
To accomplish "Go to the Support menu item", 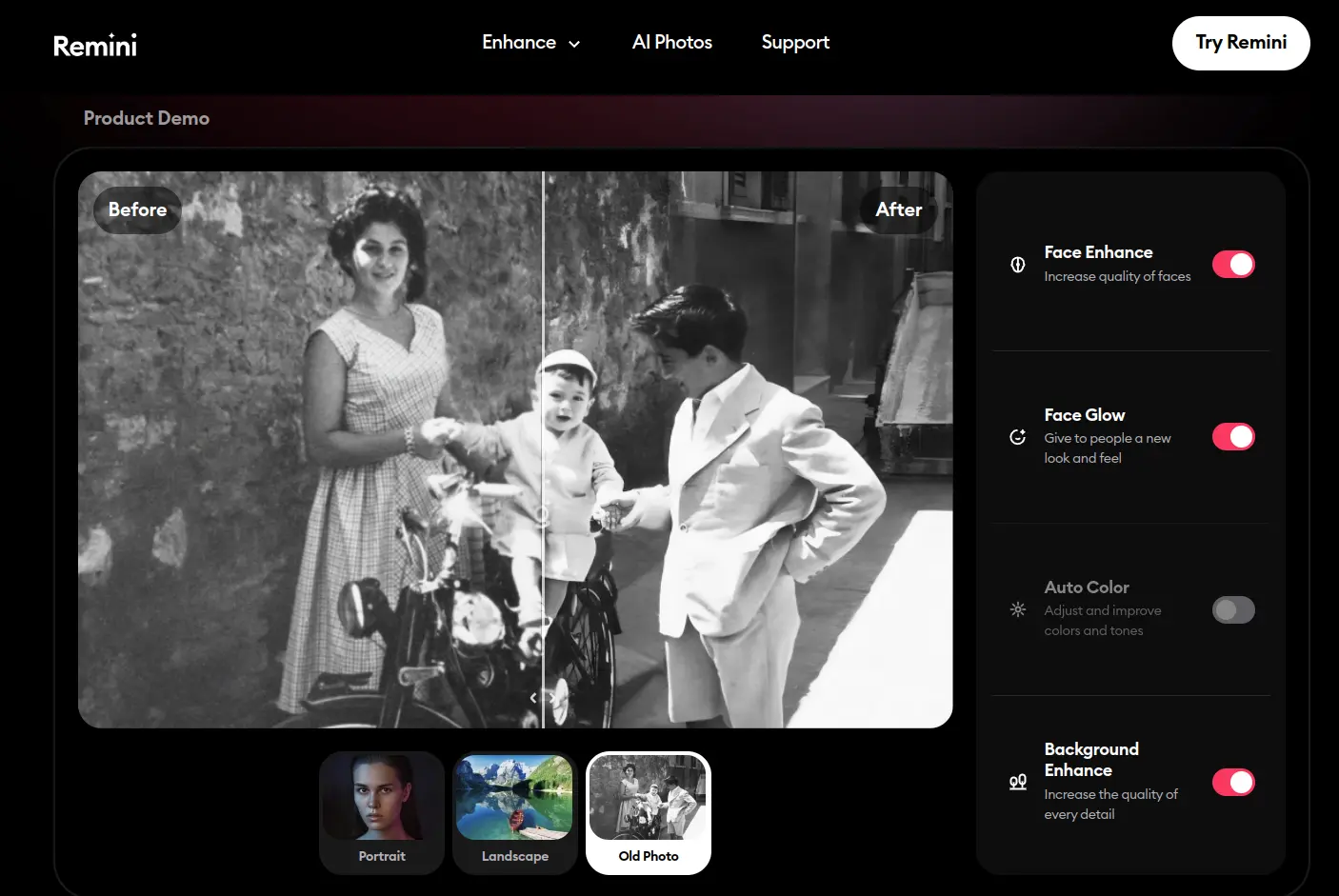I will coord(795,43).
